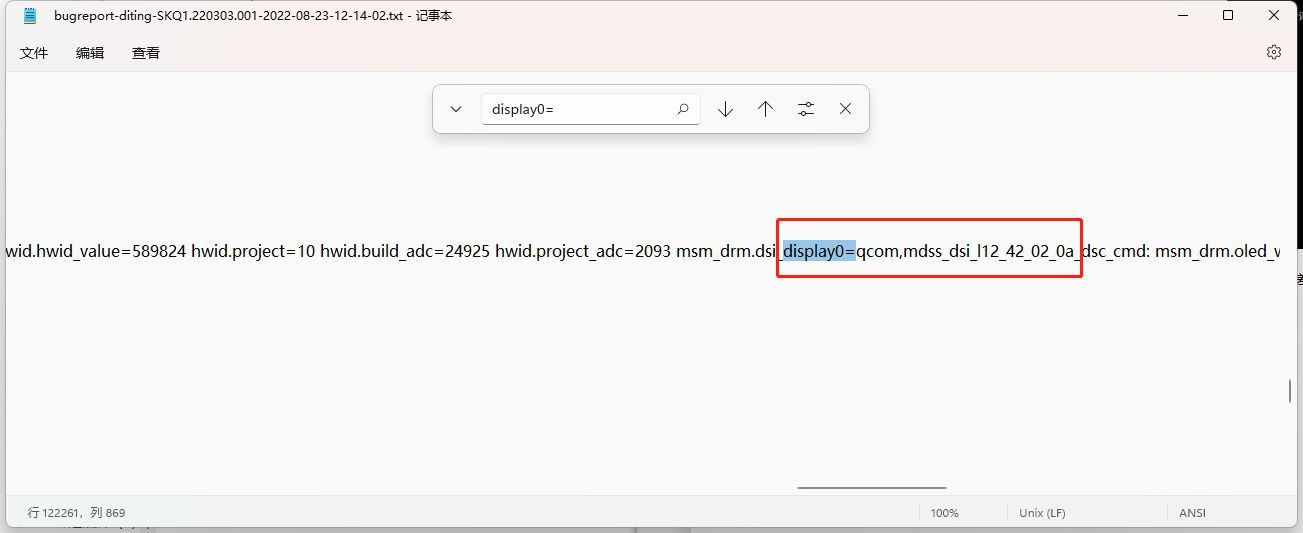Find previous with up arrow
This screenshot has width=1303, height=533.
(x=766, y=109)
